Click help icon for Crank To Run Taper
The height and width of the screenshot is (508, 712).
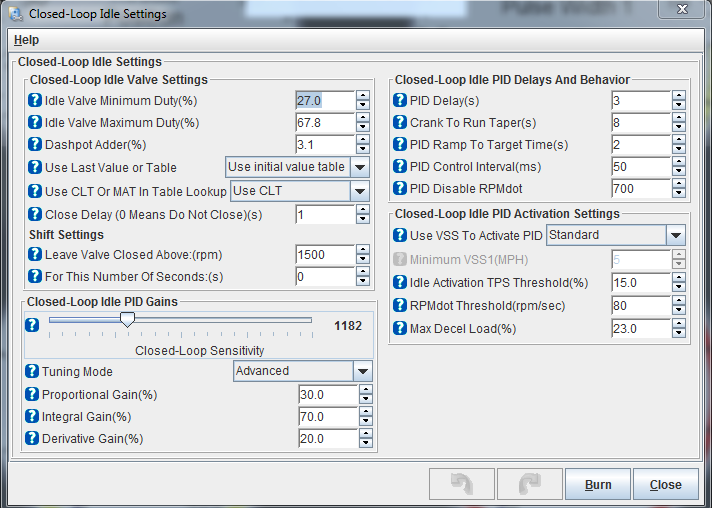[400, 122]
